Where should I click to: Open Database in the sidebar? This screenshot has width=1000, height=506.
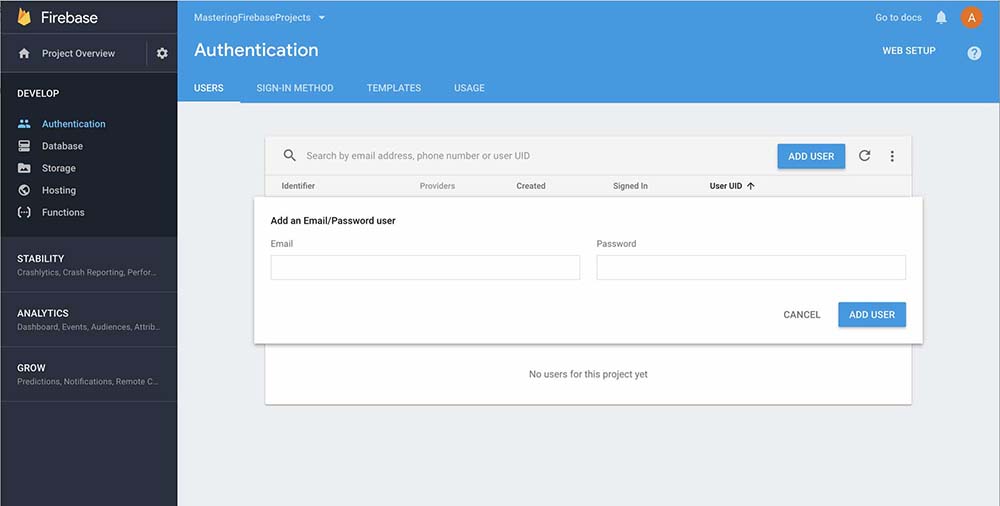point(62,146)
